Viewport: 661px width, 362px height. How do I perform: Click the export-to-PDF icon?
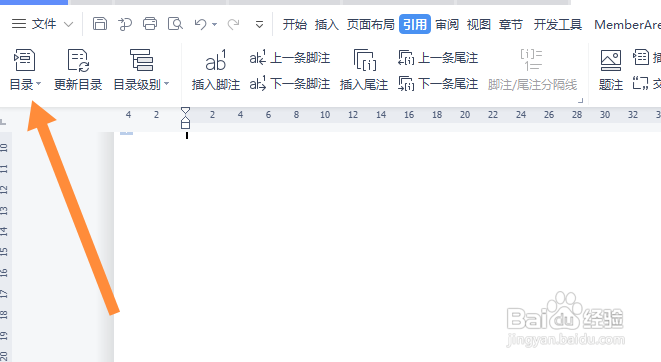click(x=125, y=24)
